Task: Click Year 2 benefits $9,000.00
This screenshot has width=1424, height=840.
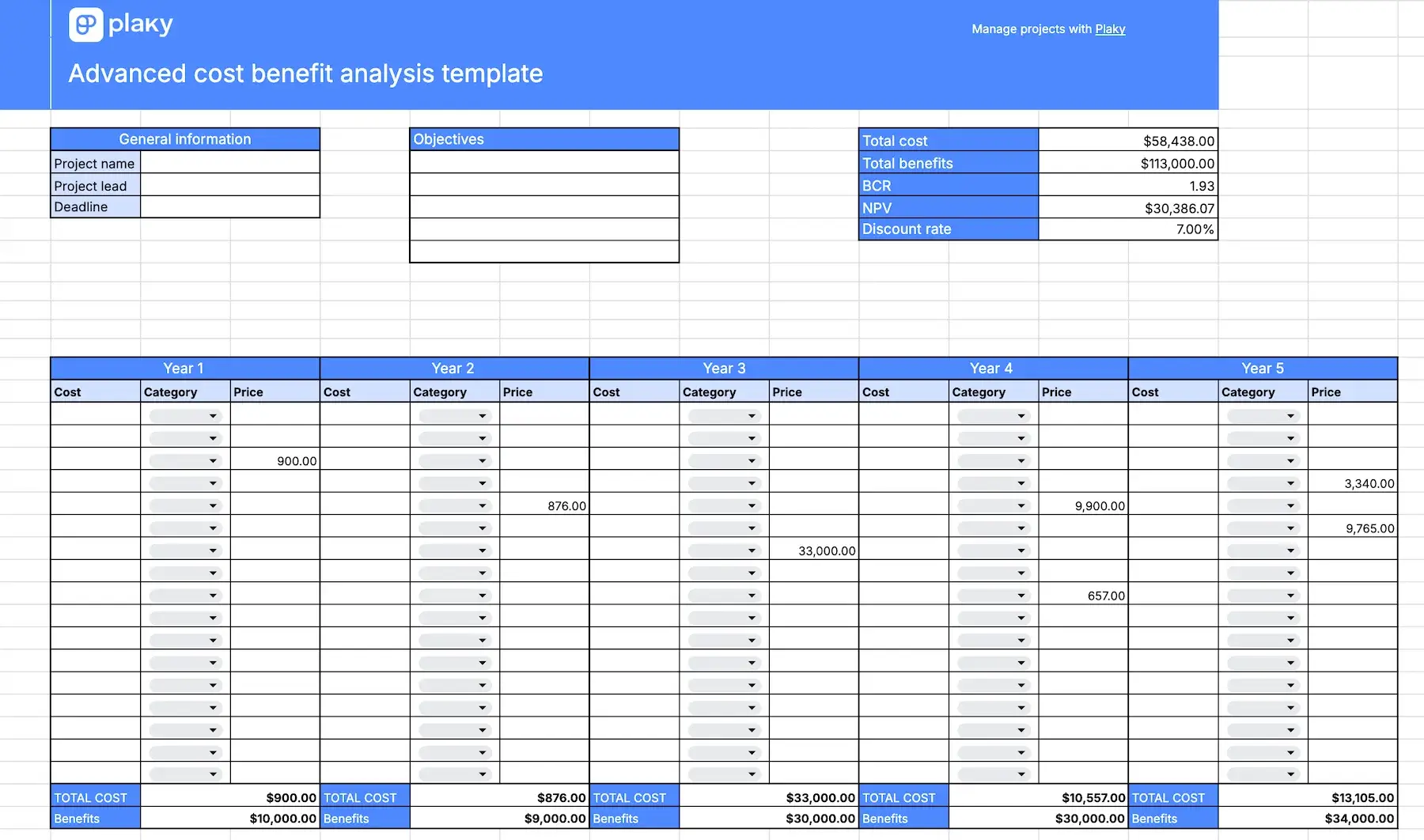Action: coord(499,818)
